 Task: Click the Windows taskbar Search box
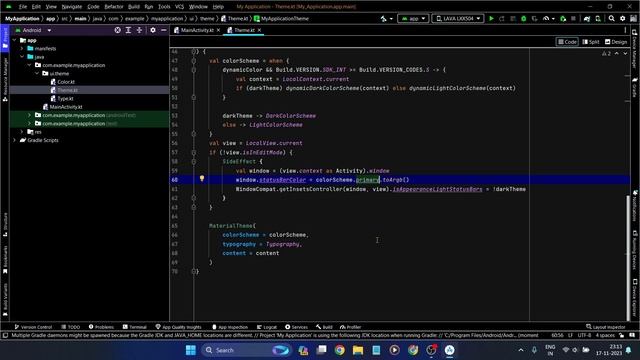tap(247, 350)
